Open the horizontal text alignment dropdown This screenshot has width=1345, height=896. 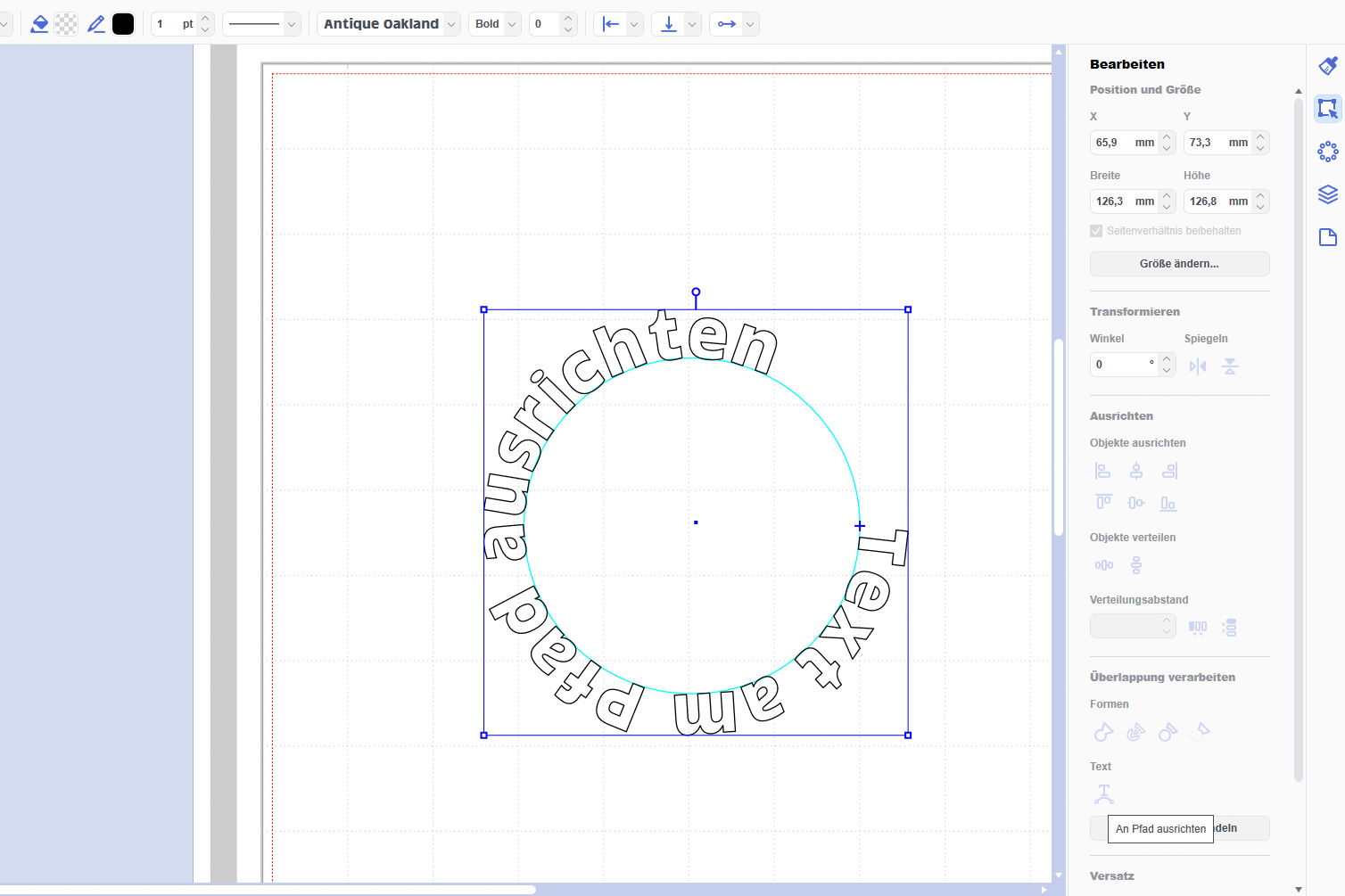tap(634, 24)
